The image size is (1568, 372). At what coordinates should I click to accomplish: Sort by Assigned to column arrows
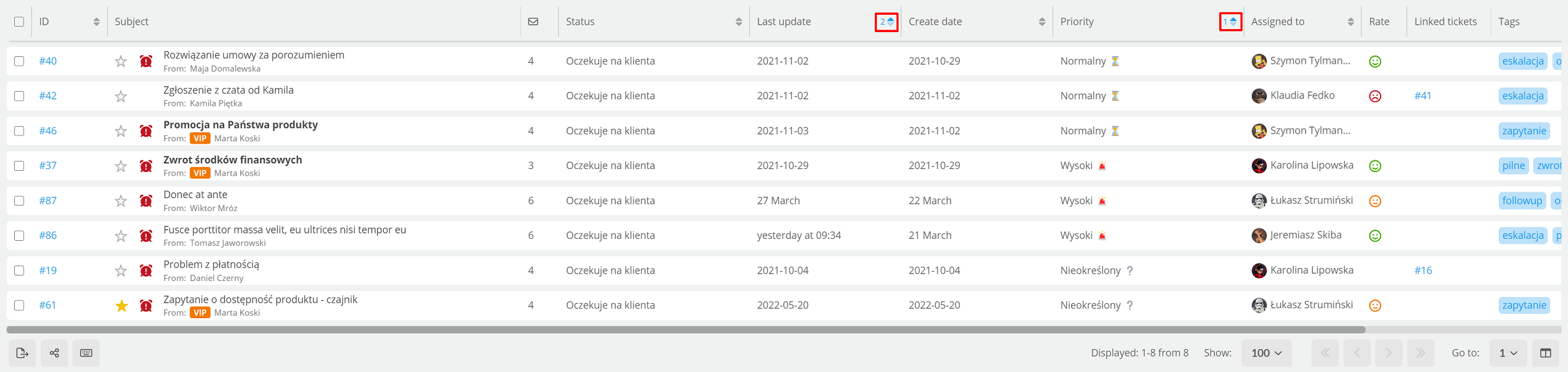point(1351,22)
